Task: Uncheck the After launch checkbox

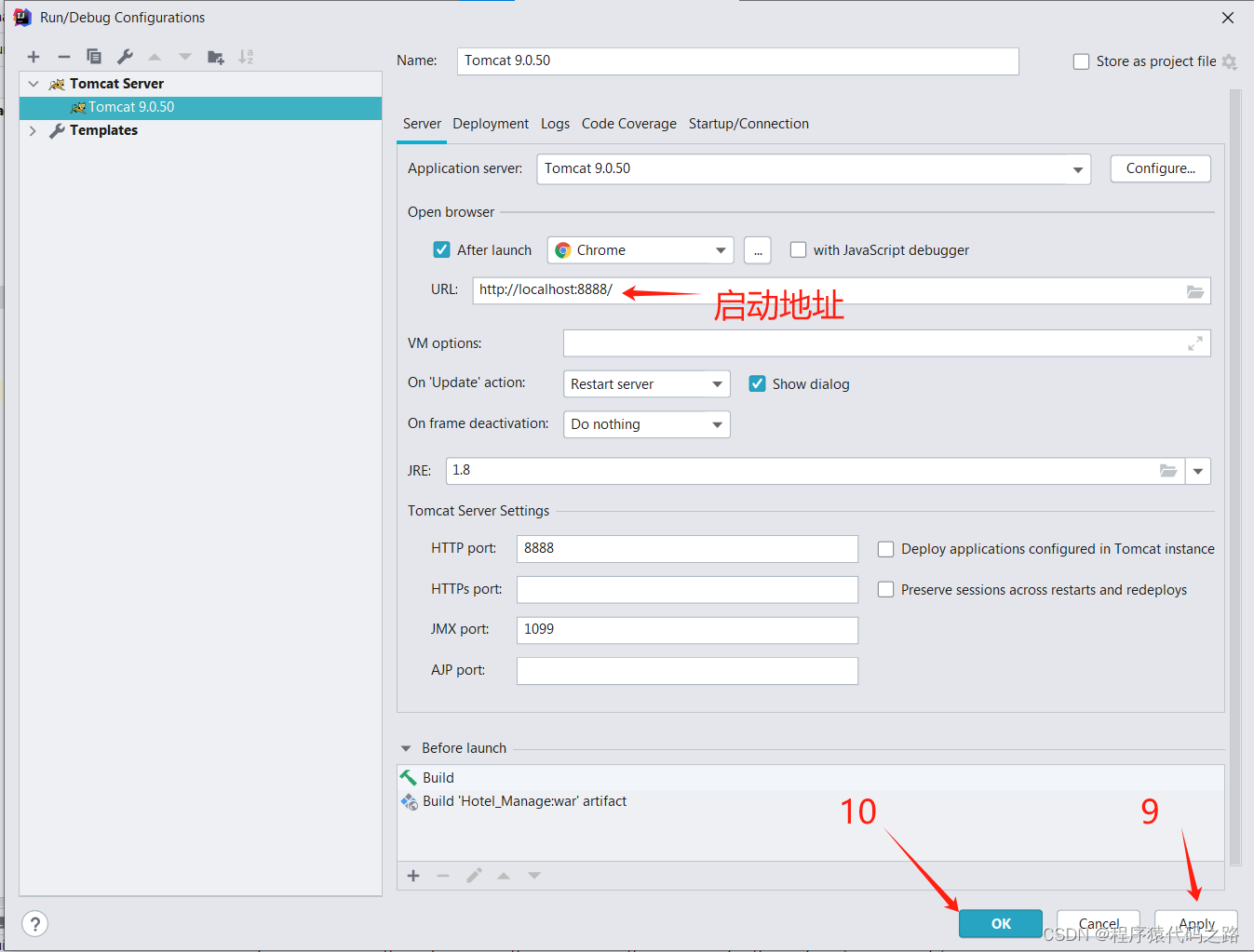Action: point(442,249)
